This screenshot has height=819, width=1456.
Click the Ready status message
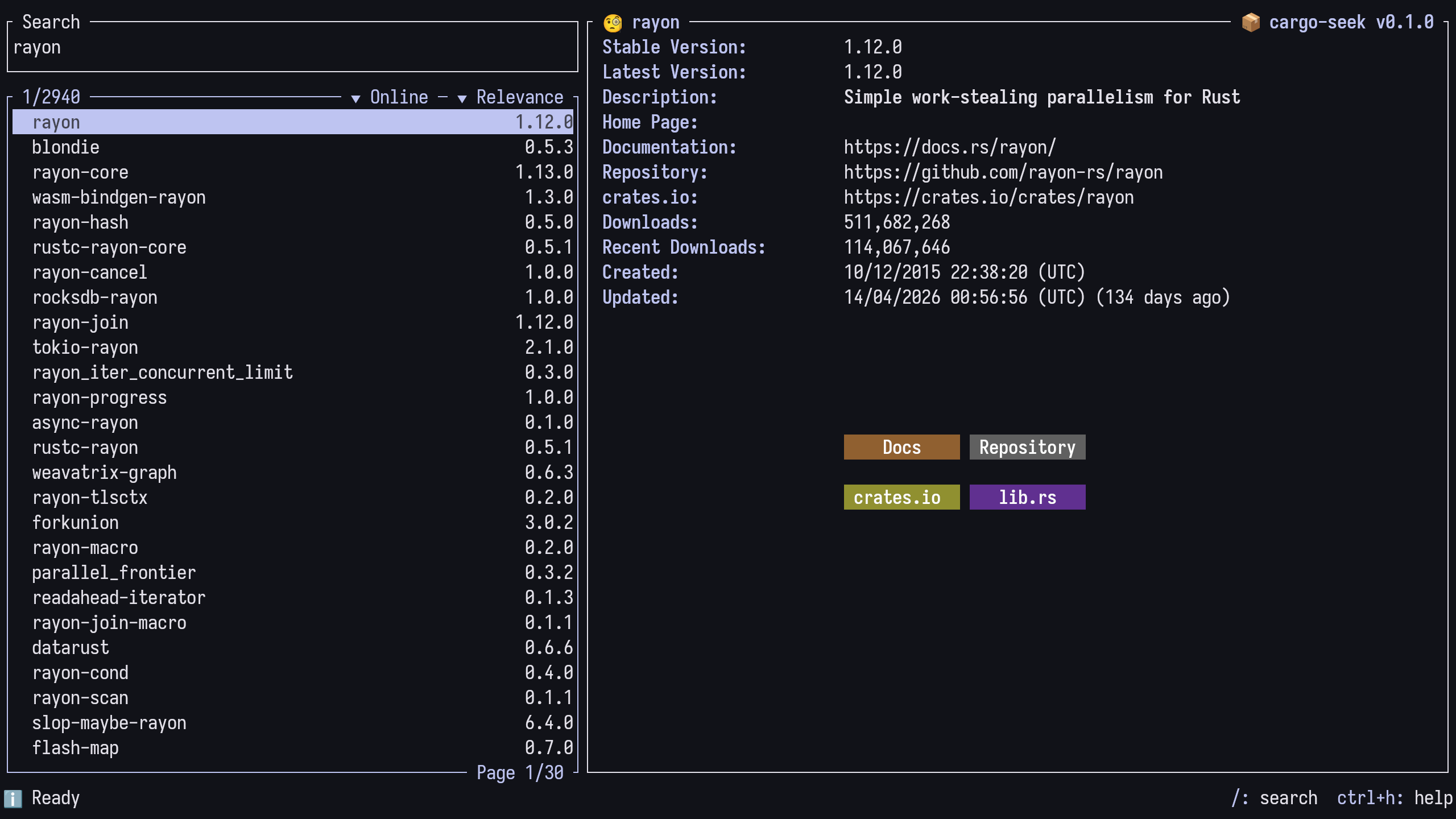click(x=56, y=798)
